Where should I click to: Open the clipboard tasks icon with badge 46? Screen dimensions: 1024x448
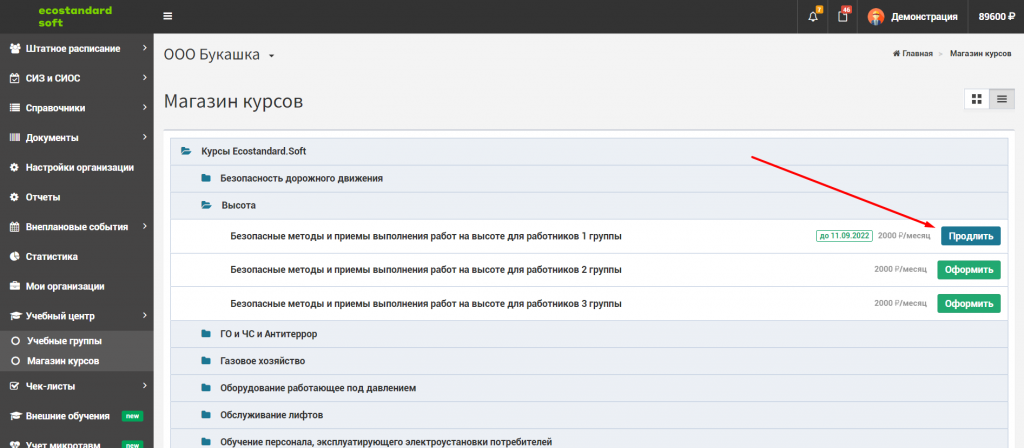point(843,17)
